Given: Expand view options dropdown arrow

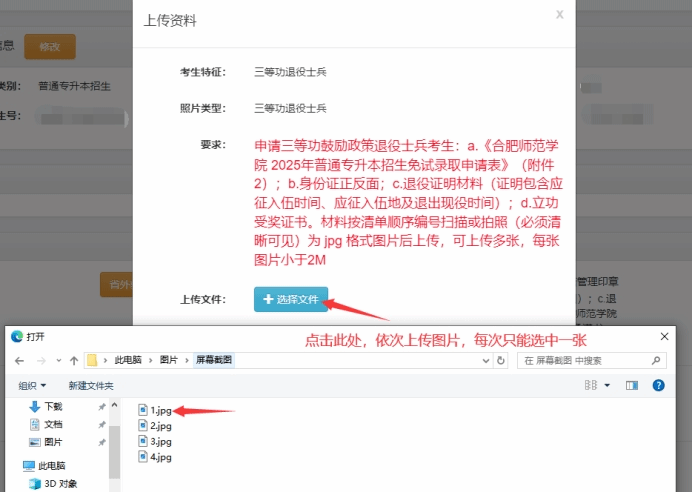Looking at the screenshot, I should 607,385.
